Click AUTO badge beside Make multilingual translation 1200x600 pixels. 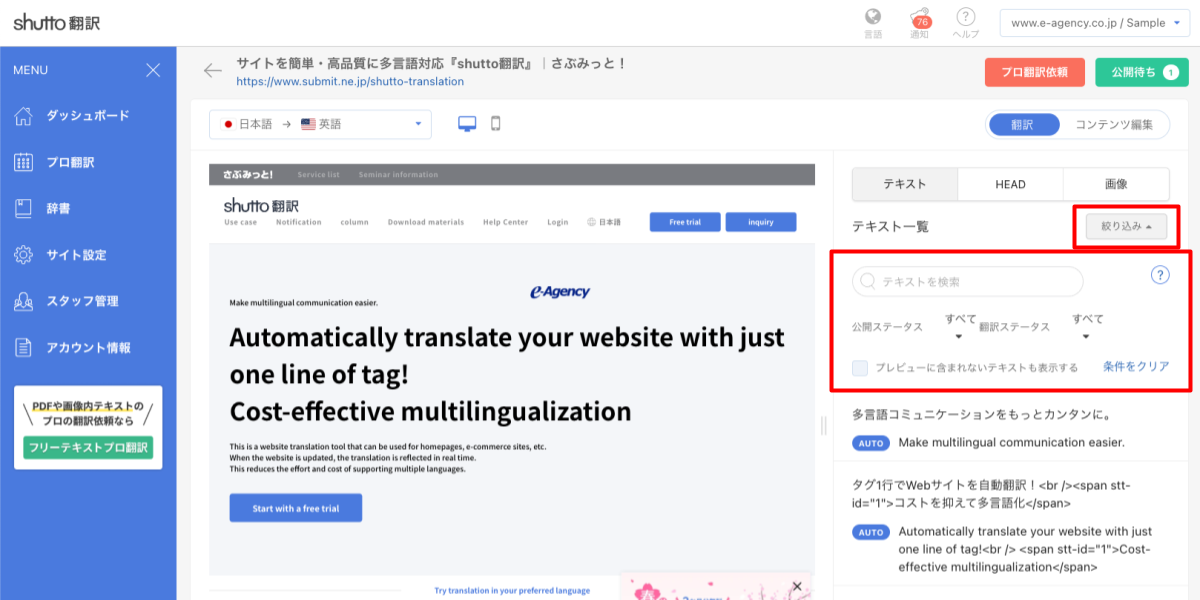(871, 442)
